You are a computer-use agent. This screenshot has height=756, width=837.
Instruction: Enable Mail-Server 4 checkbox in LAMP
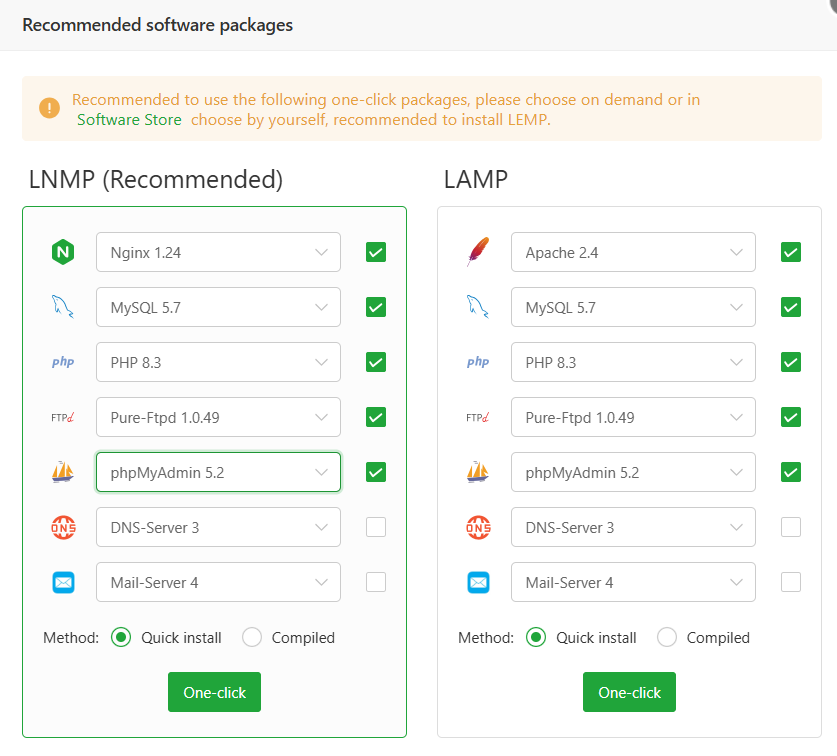(791, 582)
